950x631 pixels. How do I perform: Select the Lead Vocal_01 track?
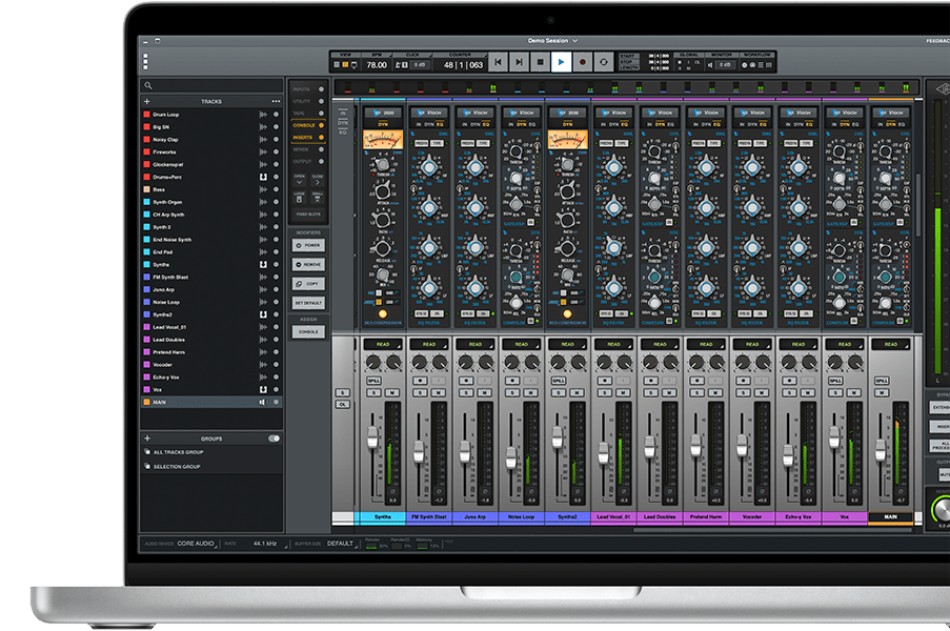[x=211, y=327]
